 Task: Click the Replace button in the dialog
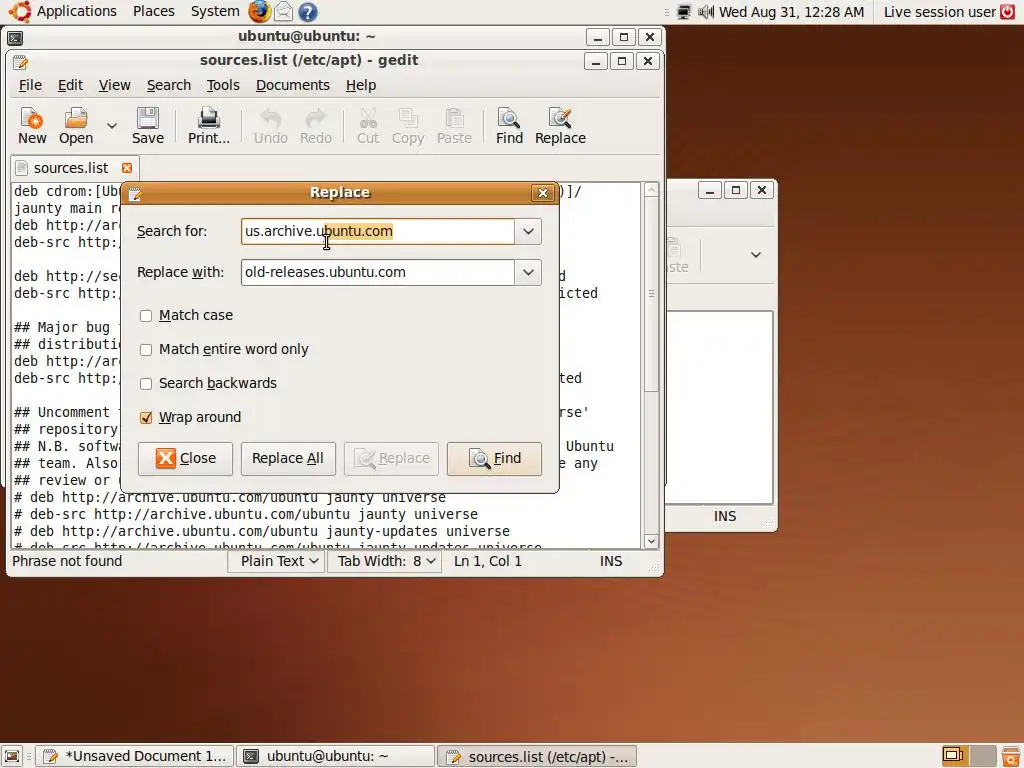pyautogui.click(x=391, y=458)
